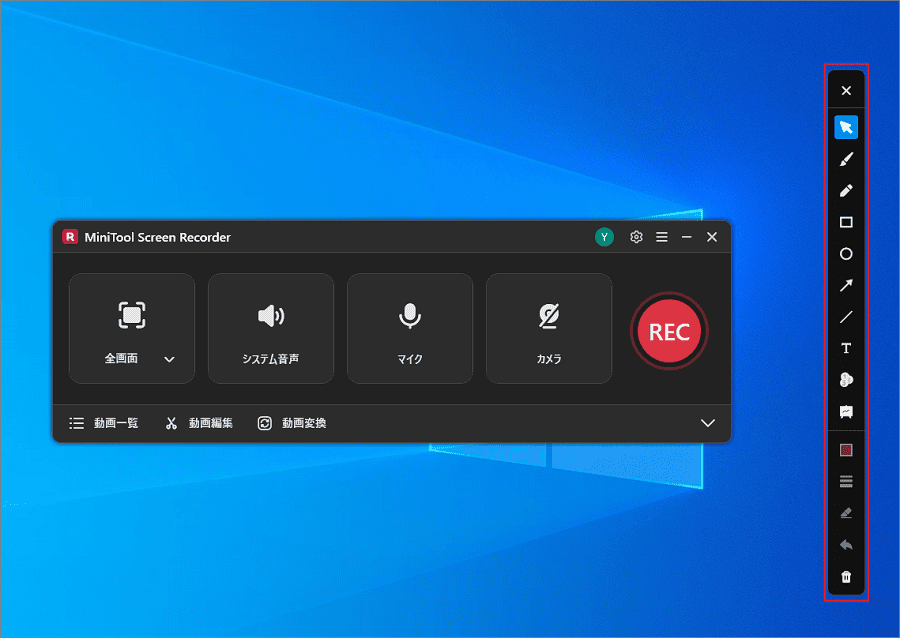The image size is (900, 638).
Task: Click the MiniTool Screen Recorder title text
Action: (157, 238)
